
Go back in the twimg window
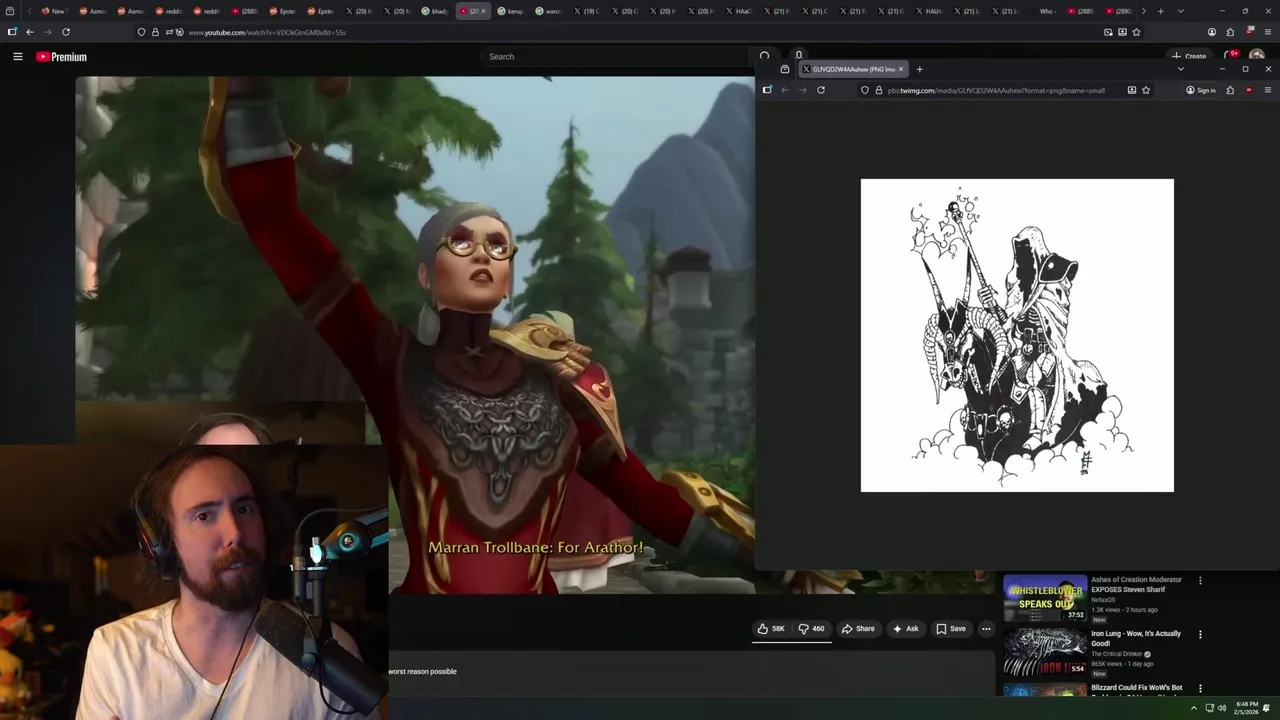pos(784,90)
